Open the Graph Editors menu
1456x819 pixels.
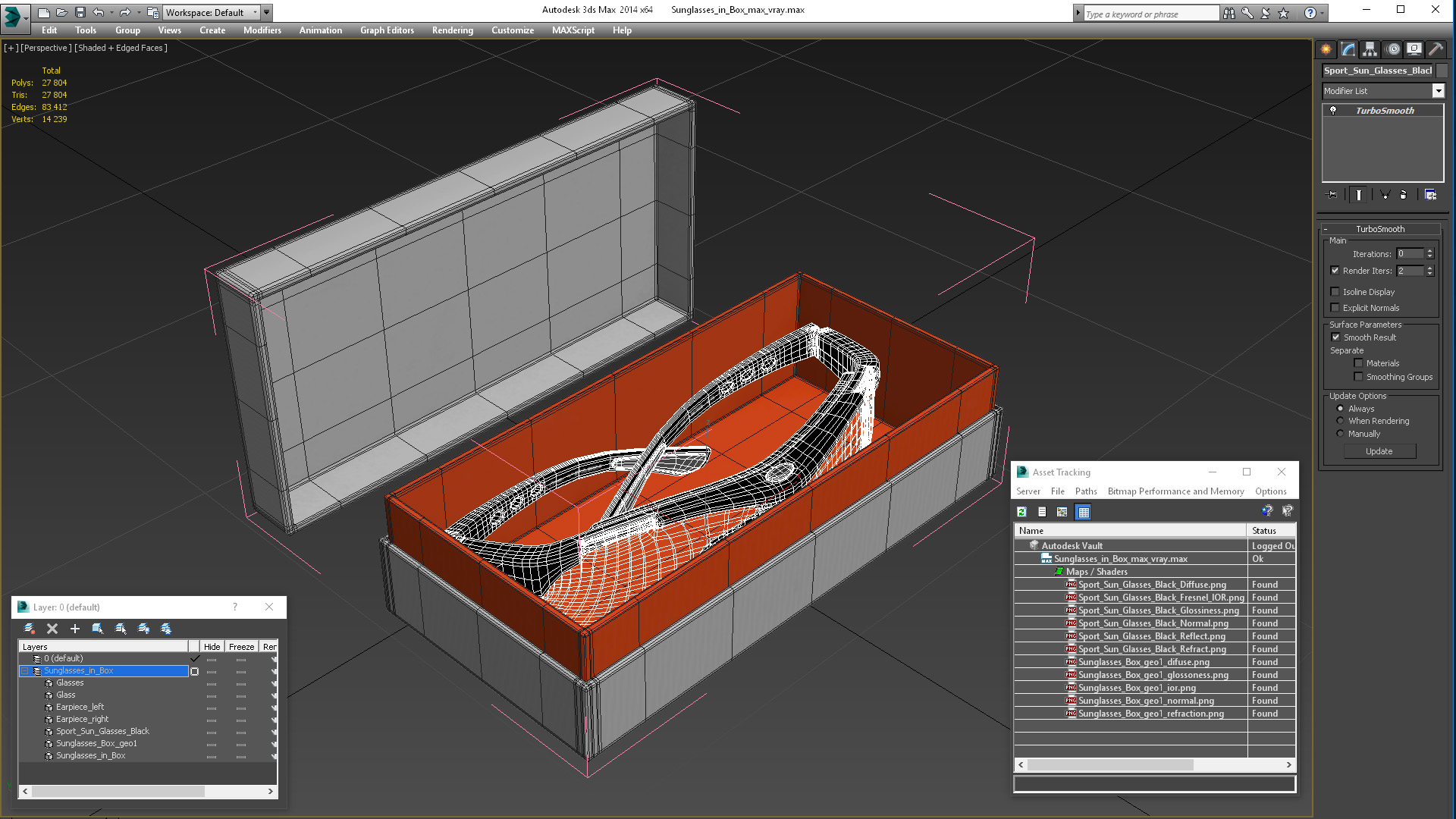click(387, 30)
